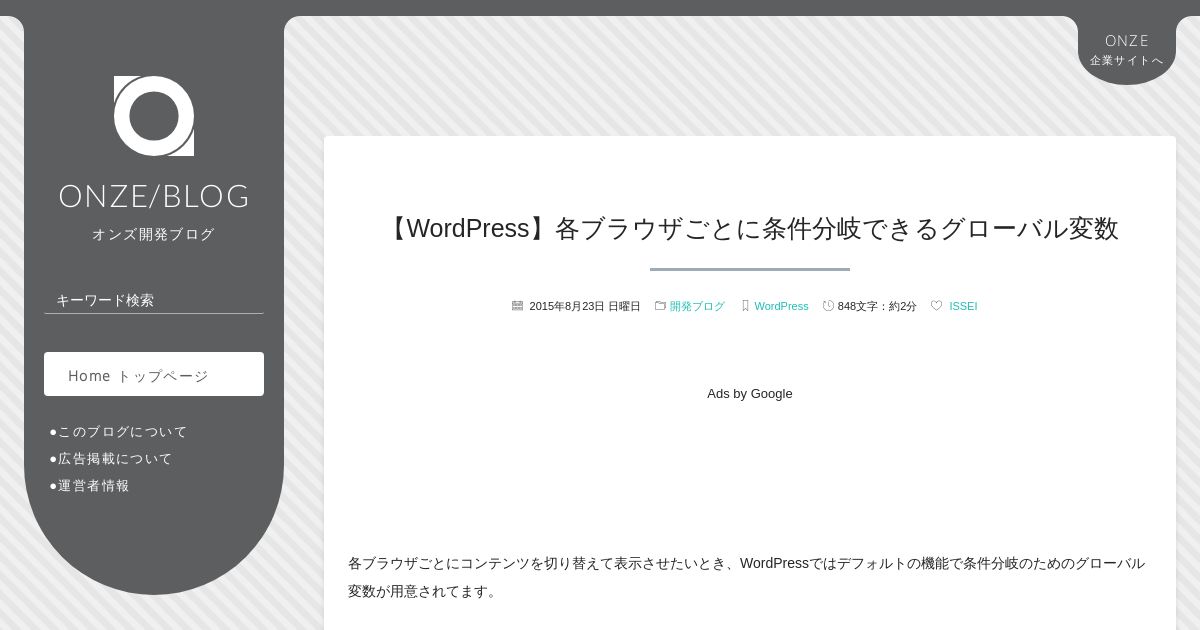
Task: Click the Ads by Google label
Action: 750,394
